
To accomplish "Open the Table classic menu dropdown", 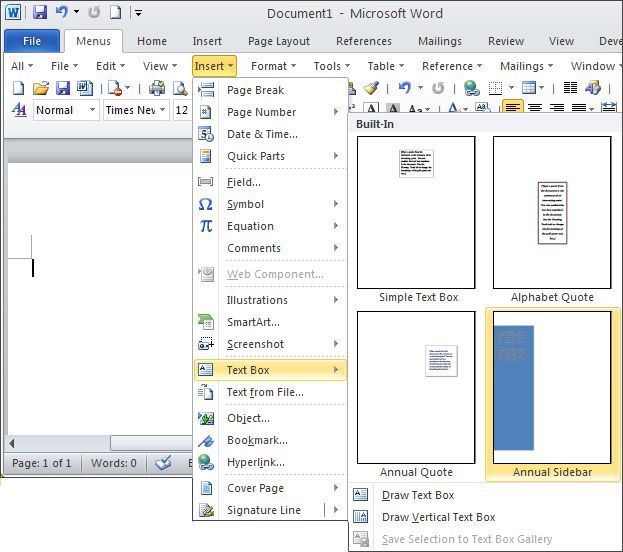I will (x=385, y=66).
